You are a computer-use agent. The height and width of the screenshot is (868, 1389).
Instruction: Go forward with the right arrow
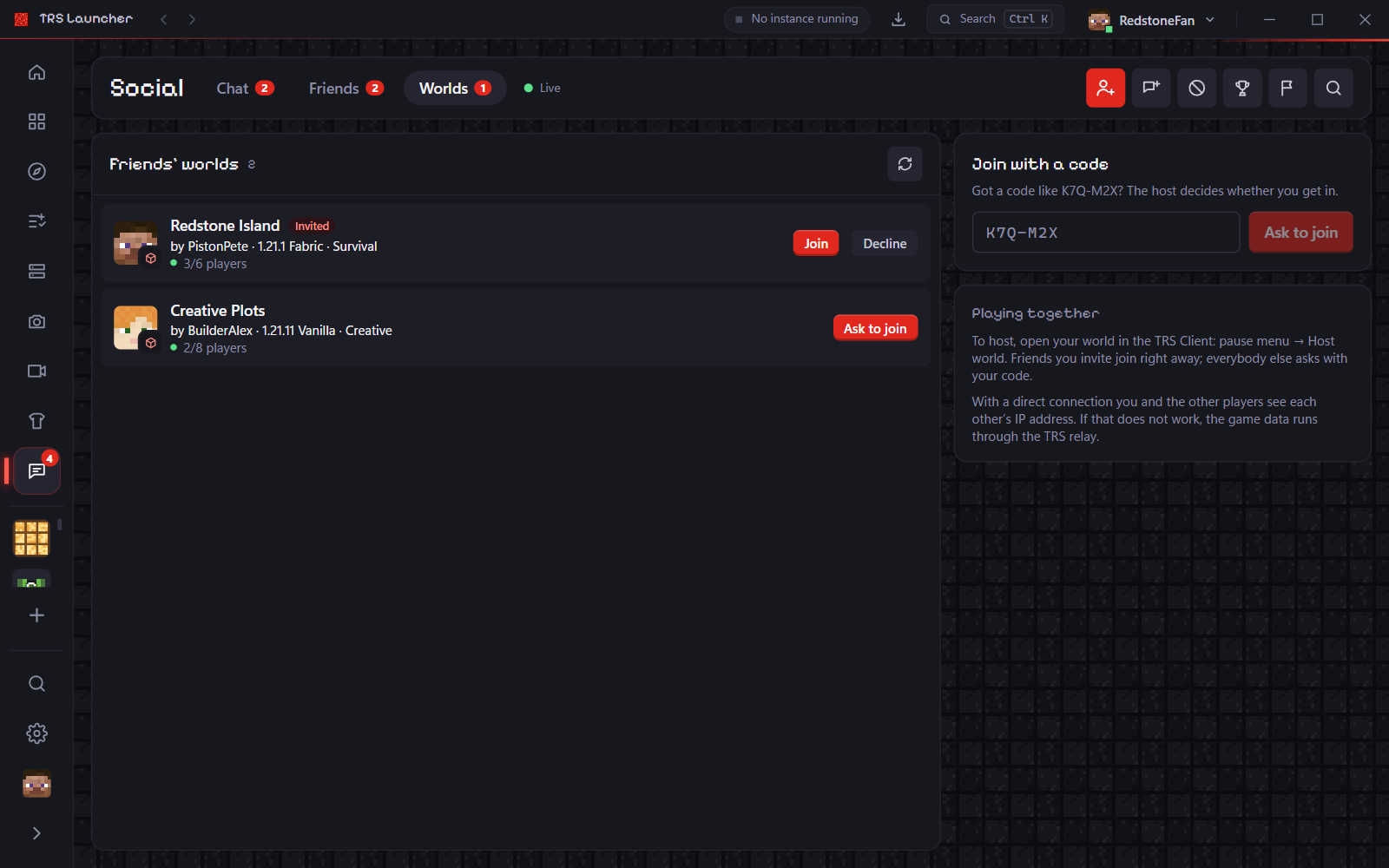tap(192, 19)
